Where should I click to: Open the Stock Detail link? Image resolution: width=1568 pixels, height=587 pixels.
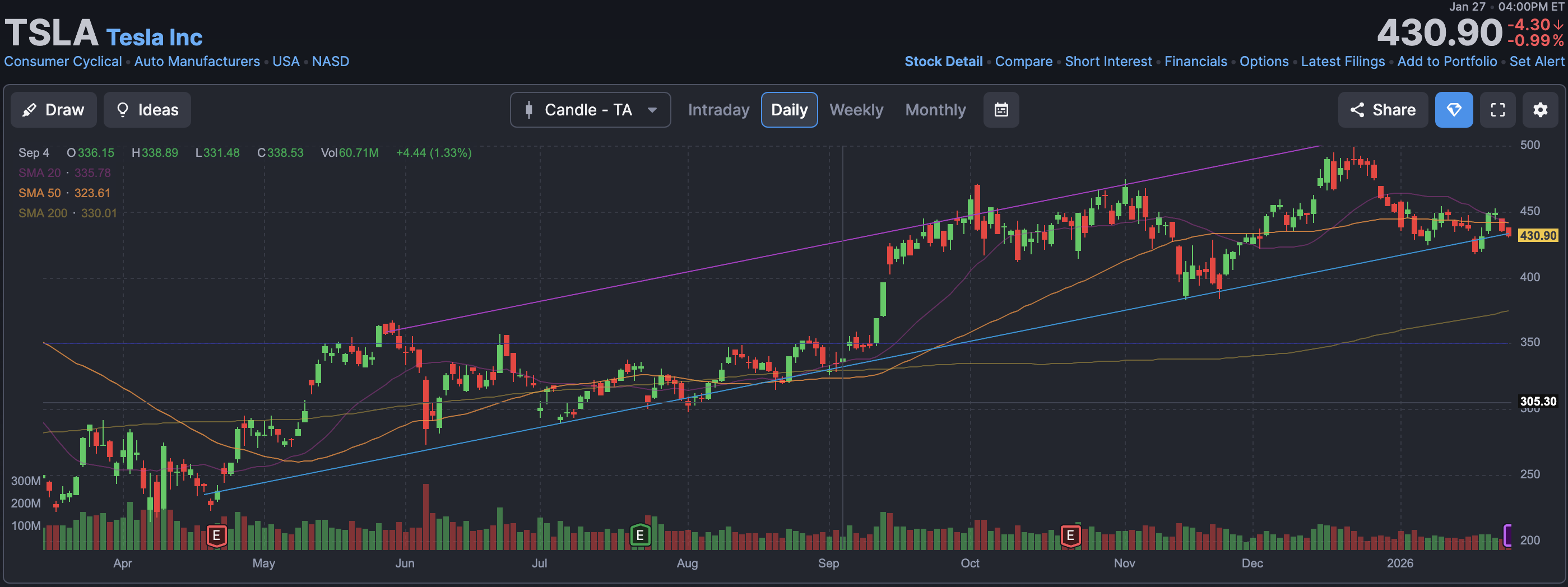(x=944, y=62)
